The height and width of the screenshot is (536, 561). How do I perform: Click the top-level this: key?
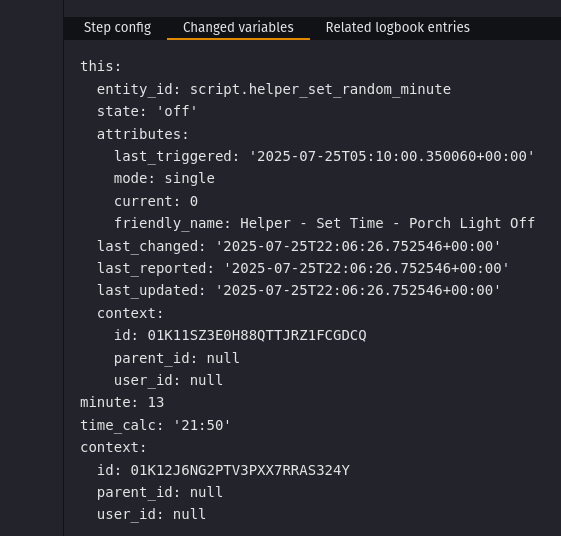point(101,66)
